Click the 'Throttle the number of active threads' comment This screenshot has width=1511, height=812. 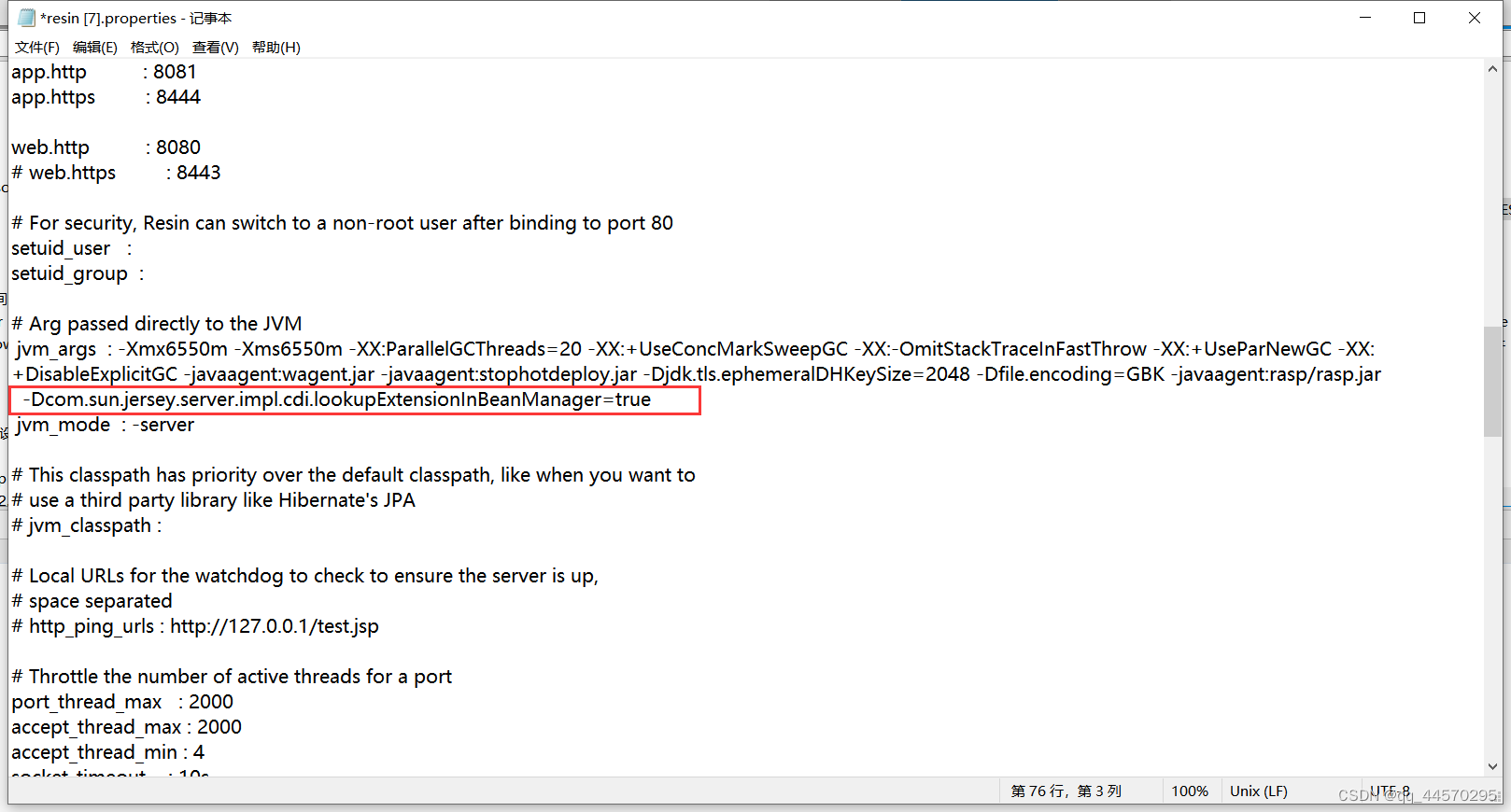pyautogui.click(x=232, y=677)
